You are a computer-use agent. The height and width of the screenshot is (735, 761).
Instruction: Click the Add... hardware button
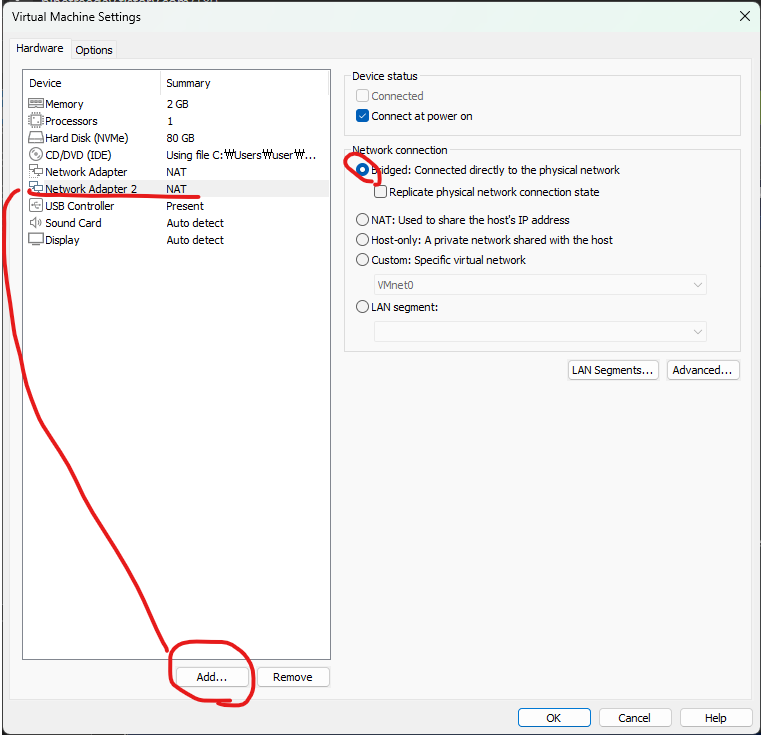coord(212,677)
